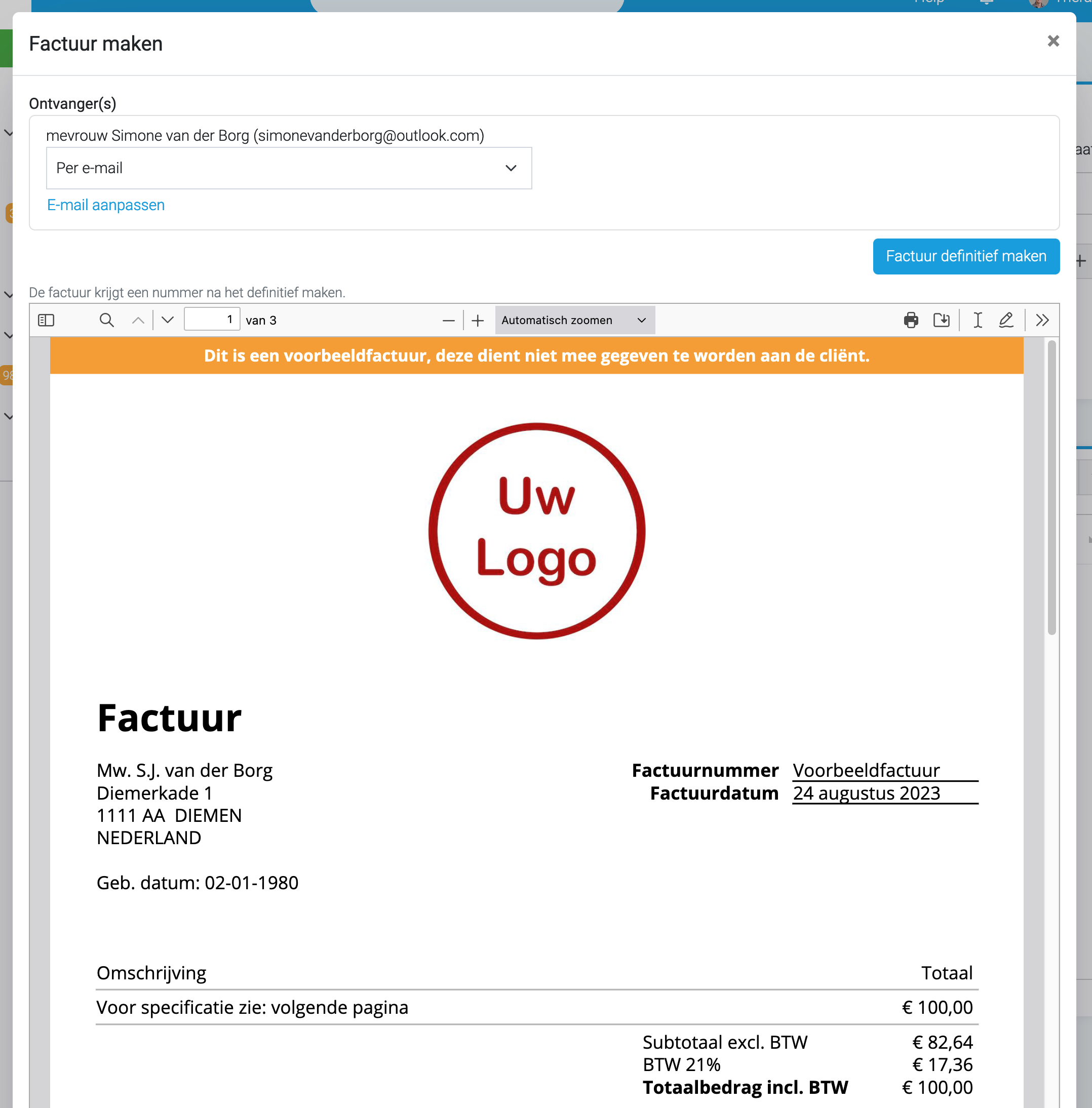The image size is (1092, 1108).
Task: Zoom out the invoice preview
Action: 449,320
